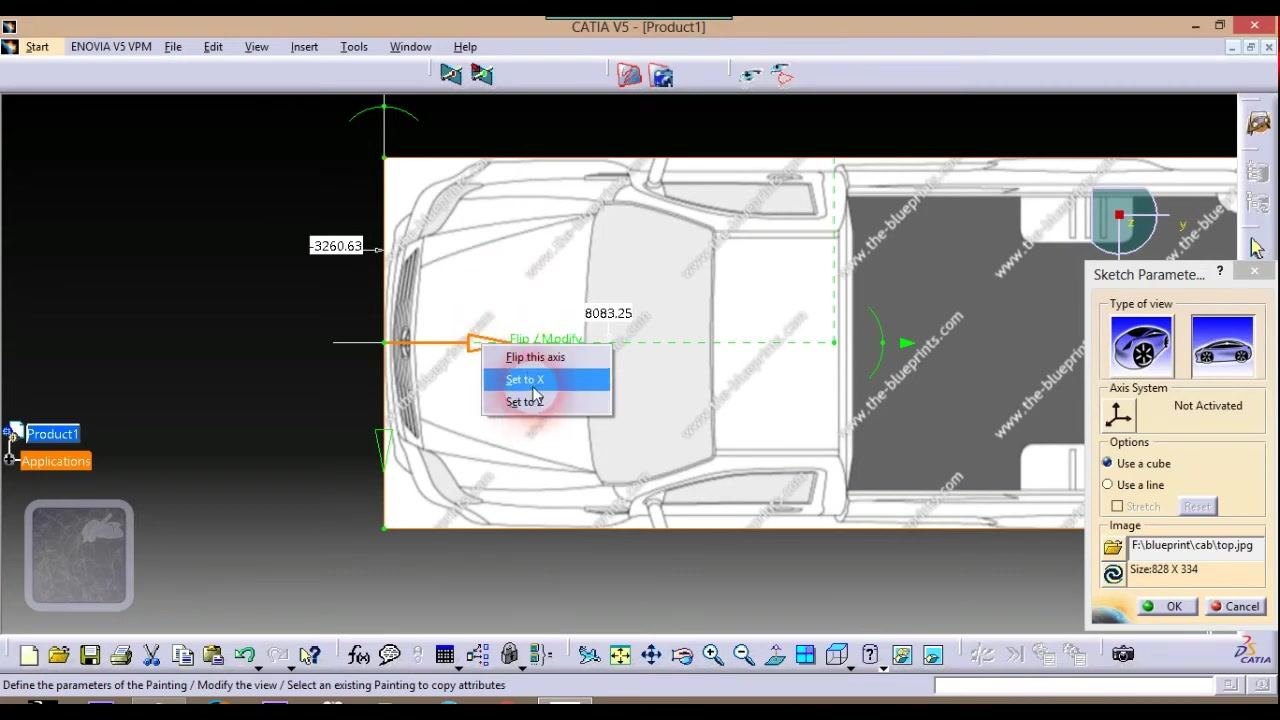Select the Rotate view icon
Screen dimensions: 1280x720
pos(682,655)
